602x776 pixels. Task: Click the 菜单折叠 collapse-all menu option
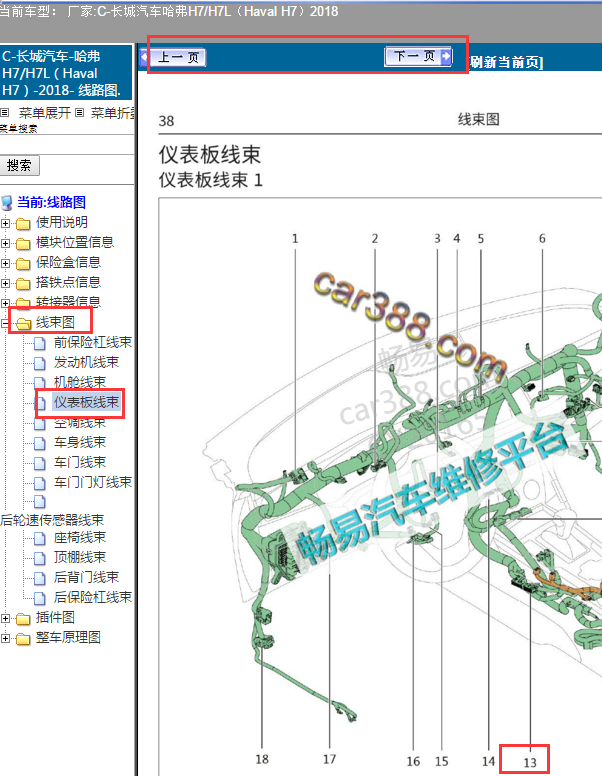tap(113, 113)
